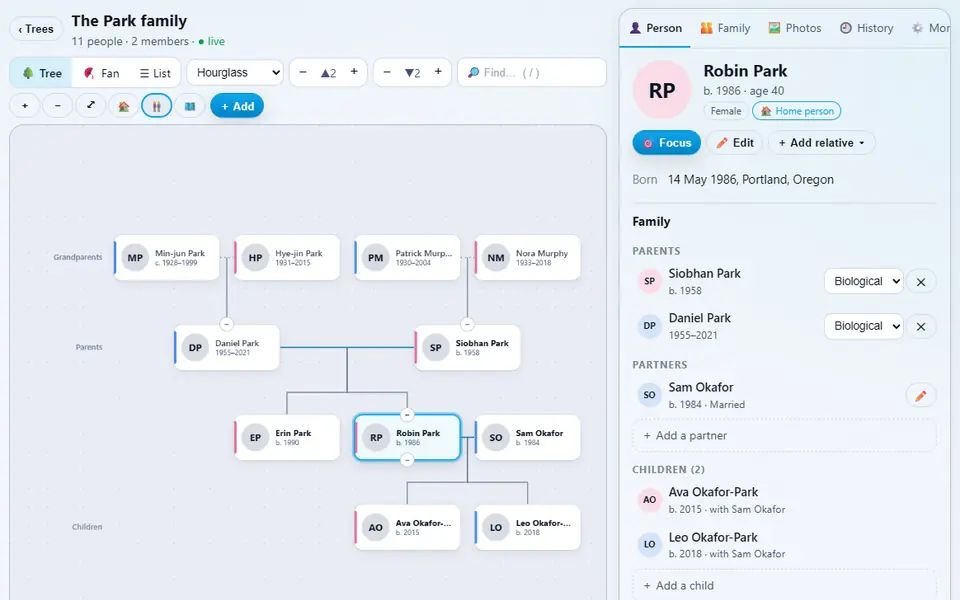Viewport: 960px width, 600px height.
Task: Click the blue map icon in the toolbar
Action: (x=190, y=106)
